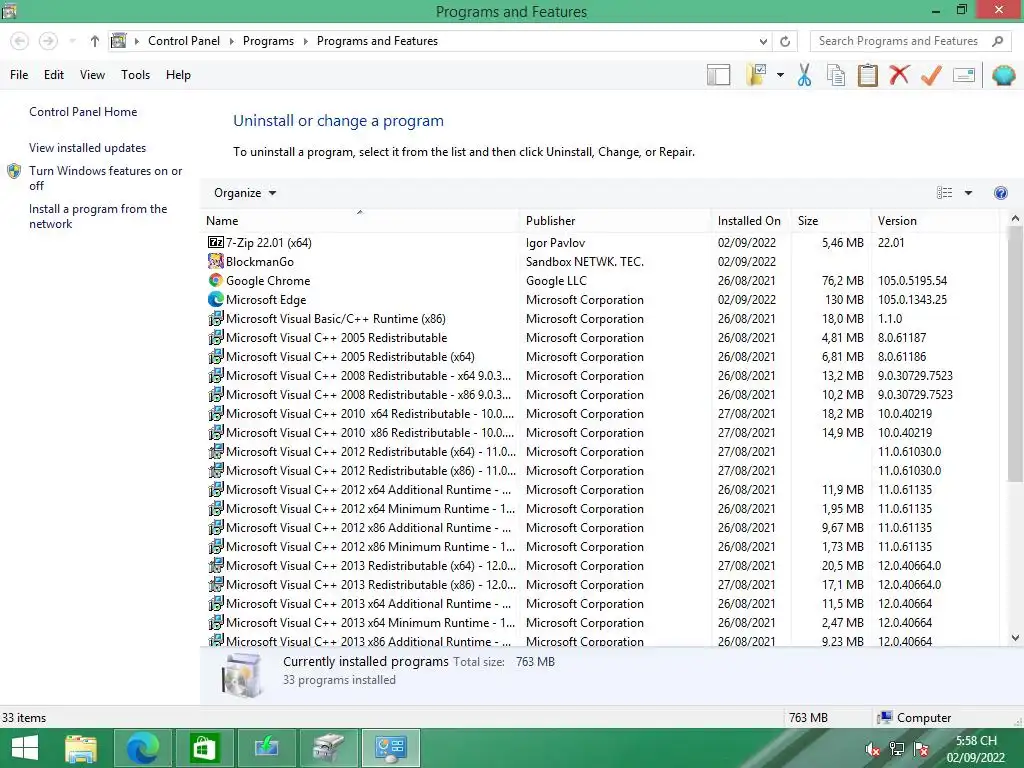Image resolution: width=1024 pixels, height=768 pixels.
Task: Click the network tray icon
Action: (x=897, y=749)
